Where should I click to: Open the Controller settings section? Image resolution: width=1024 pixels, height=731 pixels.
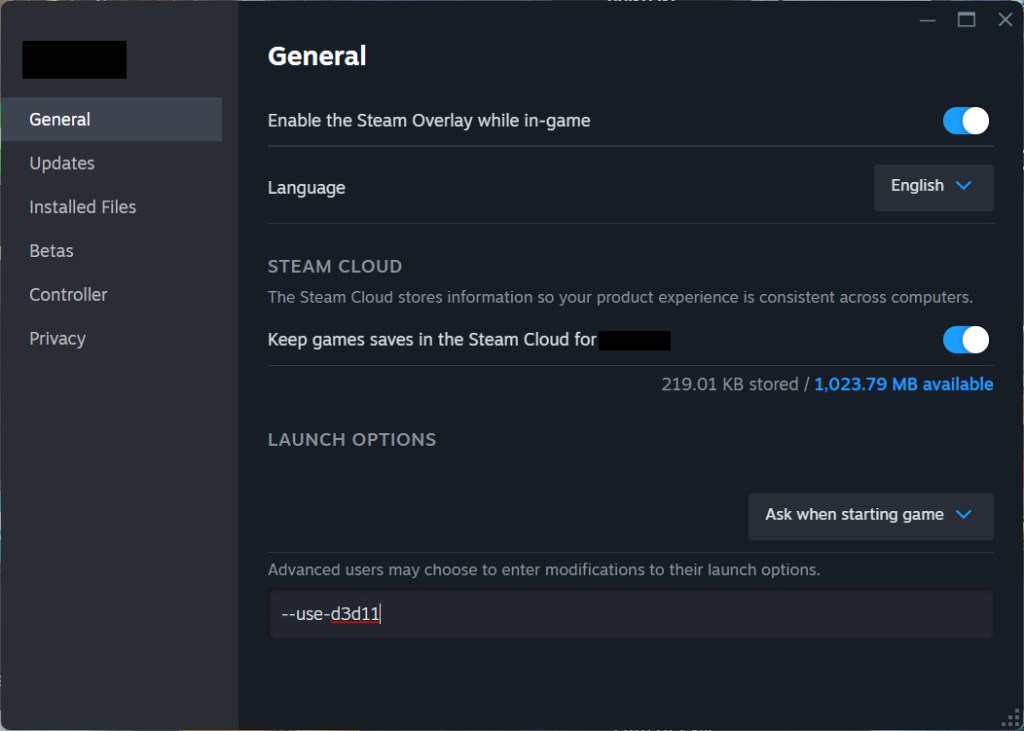[68, 295]
